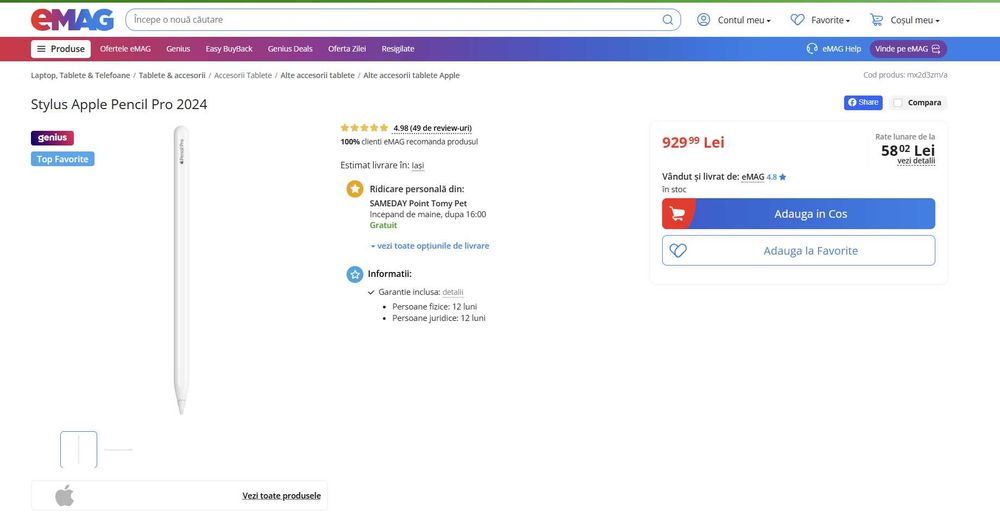The width and height of the screenshot is (1000, 524).
Task: Click the user account icon
Action: pyautogui.click(x=703, y=20)
